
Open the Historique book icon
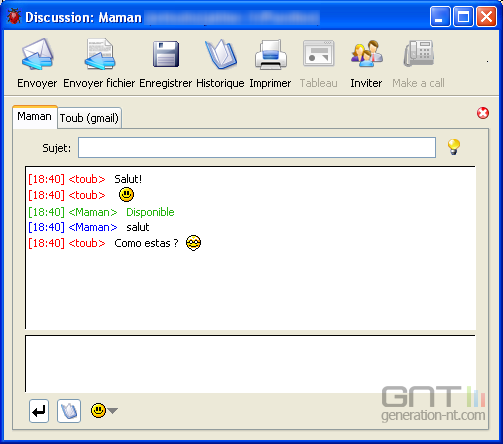221,54
